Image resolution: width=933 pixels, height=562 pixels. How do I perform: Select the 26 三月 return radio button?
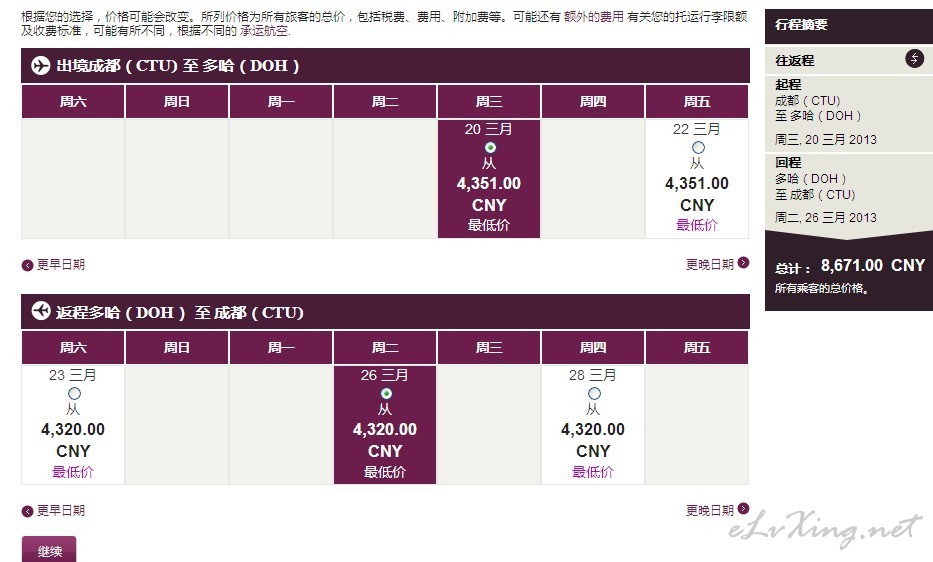[x=386, y=393]
